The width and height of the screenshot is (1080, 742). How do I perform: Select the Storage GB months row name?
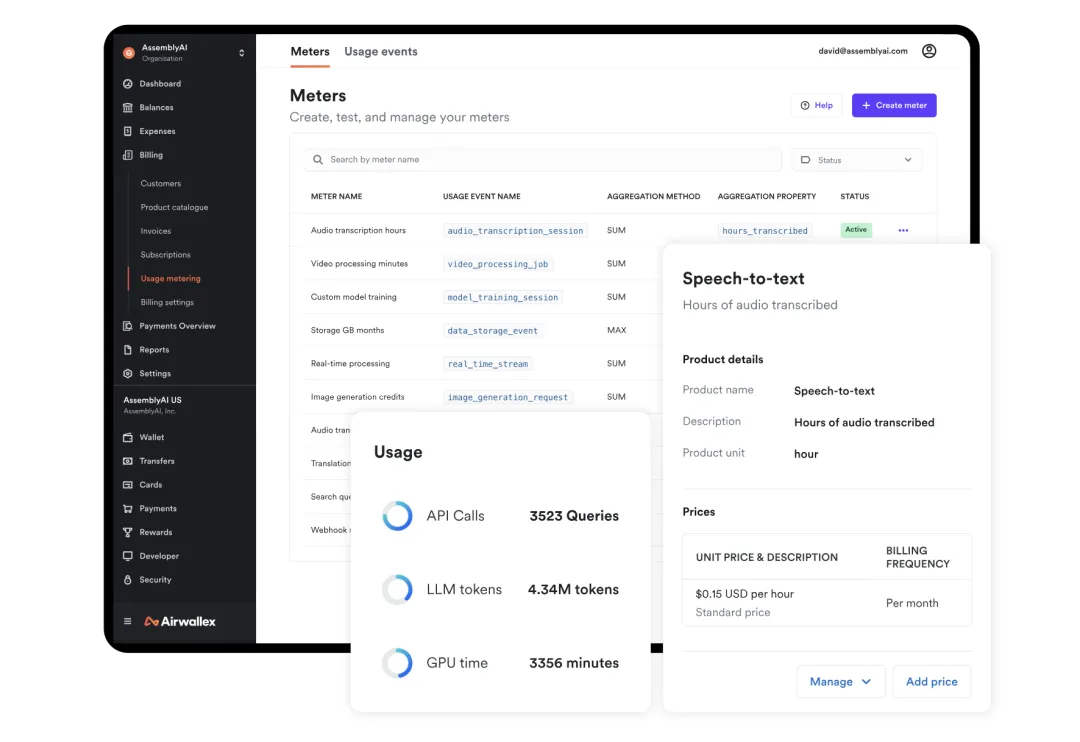pyautogui.click(x=347, y=331)
